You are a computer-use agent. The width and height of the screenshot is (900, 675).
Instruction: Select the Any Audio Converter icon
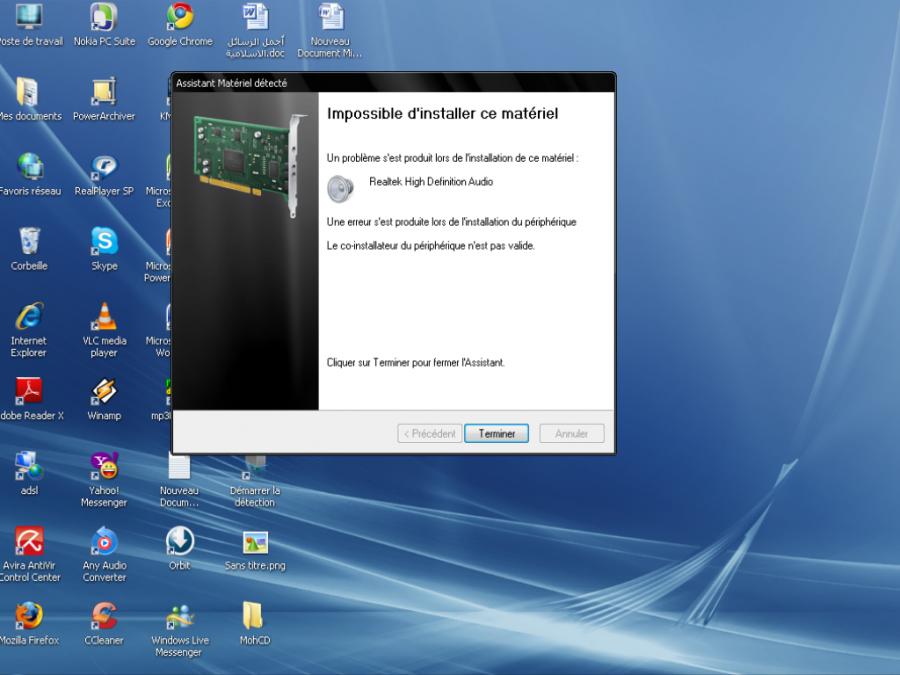click(104, 542)
